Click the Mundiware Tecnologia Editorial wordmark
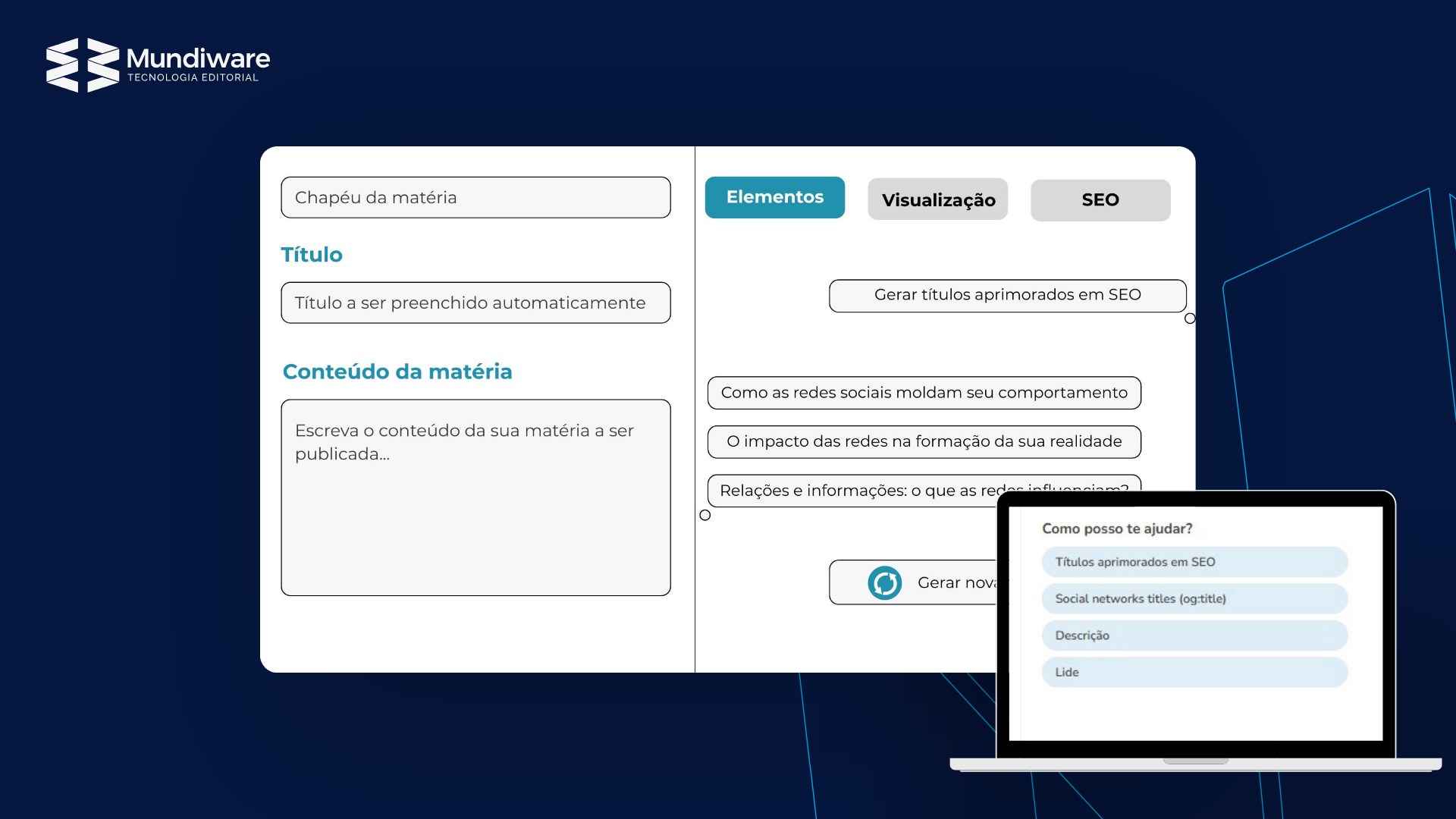This screenshot has width=1456, height=819. tap(197, 64)
